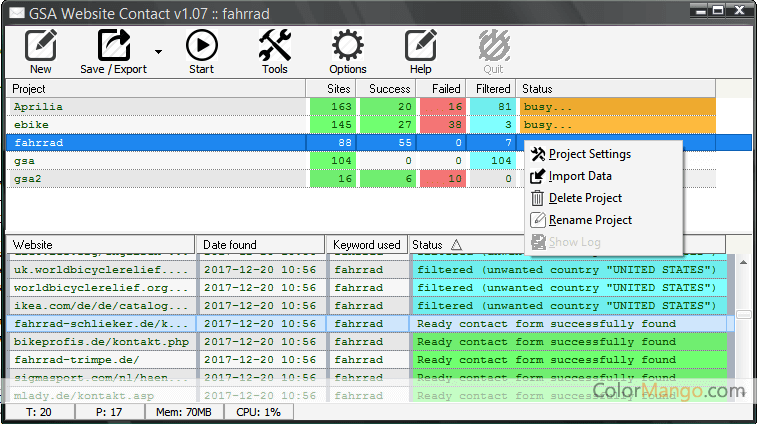Viewport: 757px width, 424px height.
Task: Sort by the Failed column header
Action: point(441,89)
